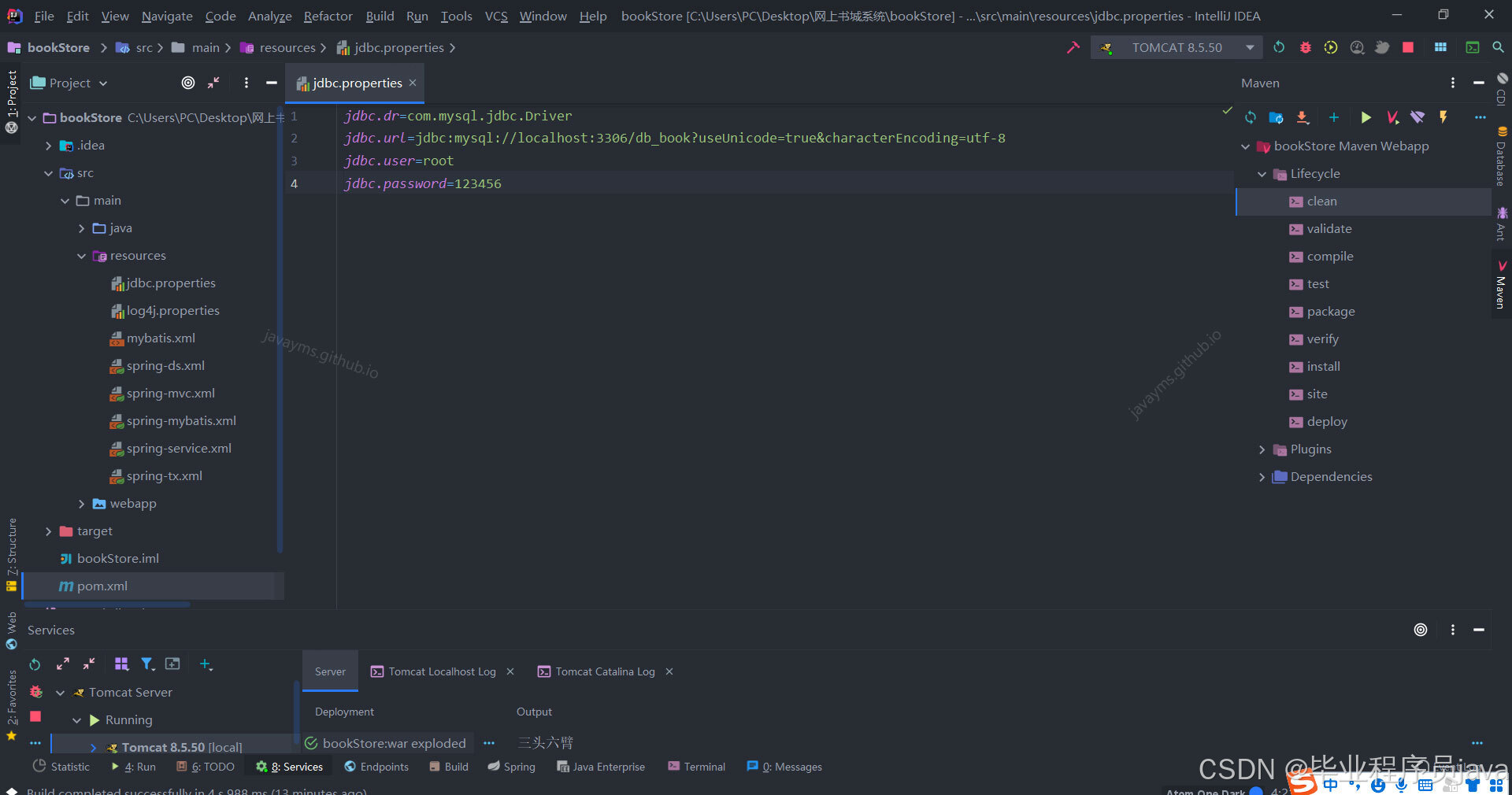
Task: Collapse the bookStore root folder
Action: click(32, 118)
